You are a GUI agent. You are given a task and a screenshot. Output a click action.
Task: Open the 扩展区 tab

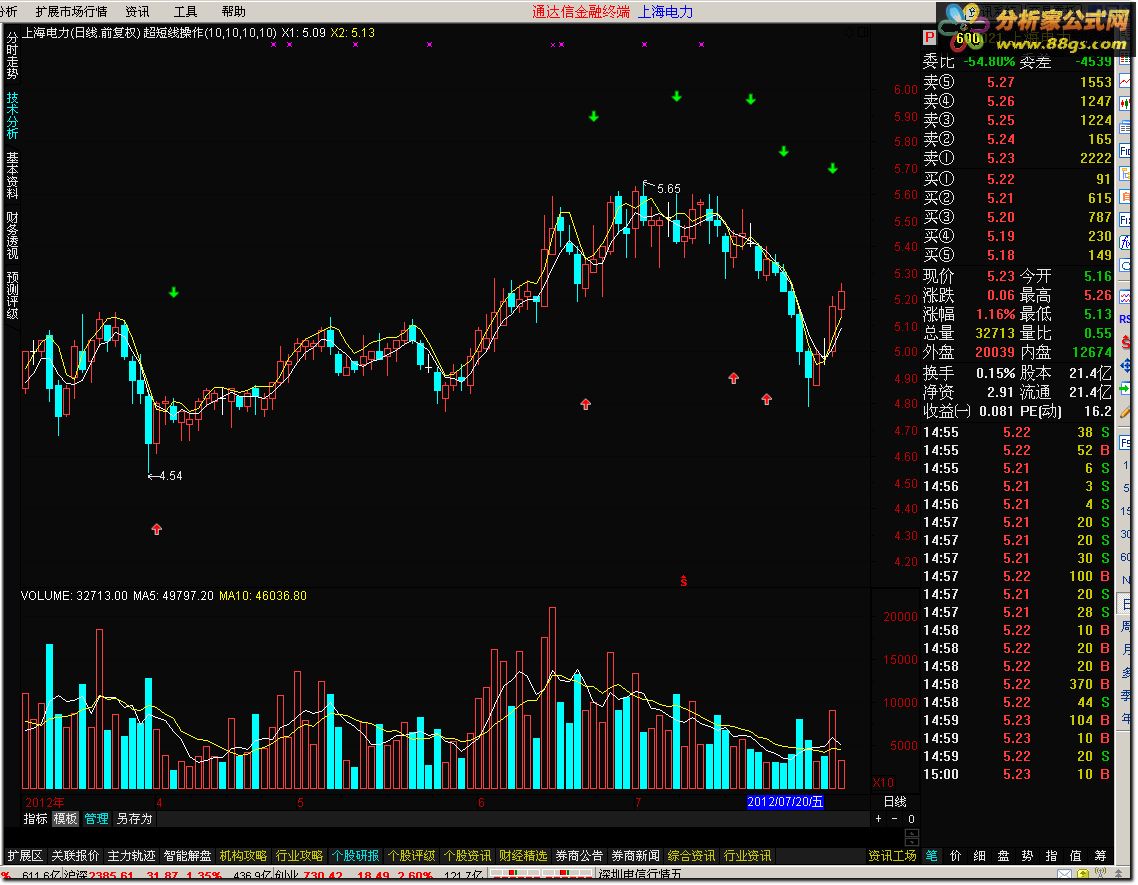point(25,856)
